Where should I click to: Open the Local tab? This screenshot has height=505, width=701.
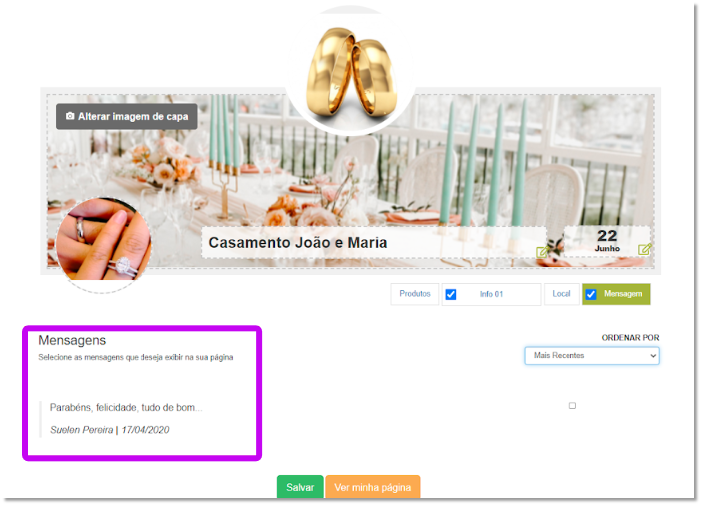point(561,294)
